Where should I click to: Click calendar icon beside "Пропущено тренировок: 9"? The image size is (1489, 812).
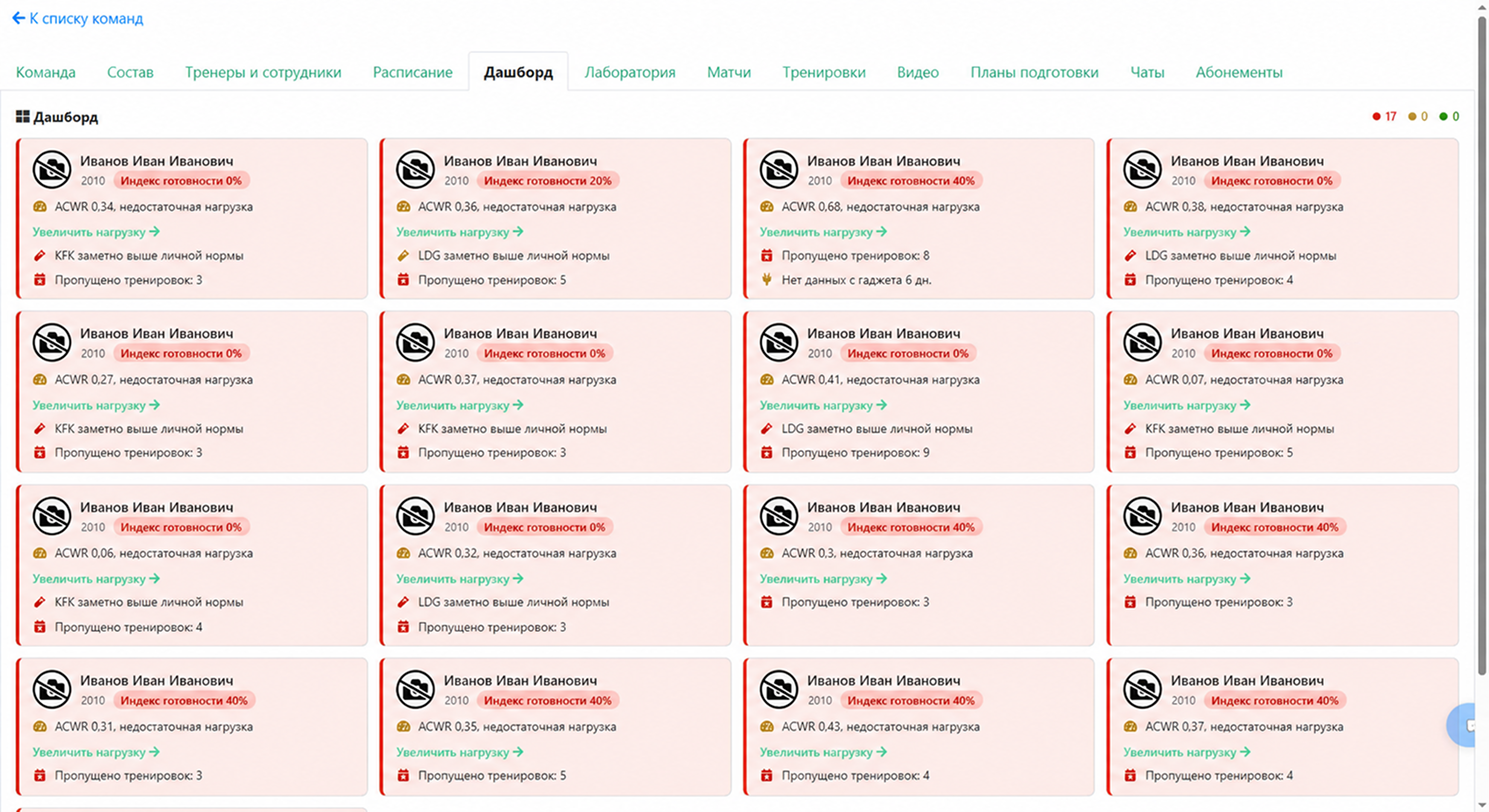(767, 453)
